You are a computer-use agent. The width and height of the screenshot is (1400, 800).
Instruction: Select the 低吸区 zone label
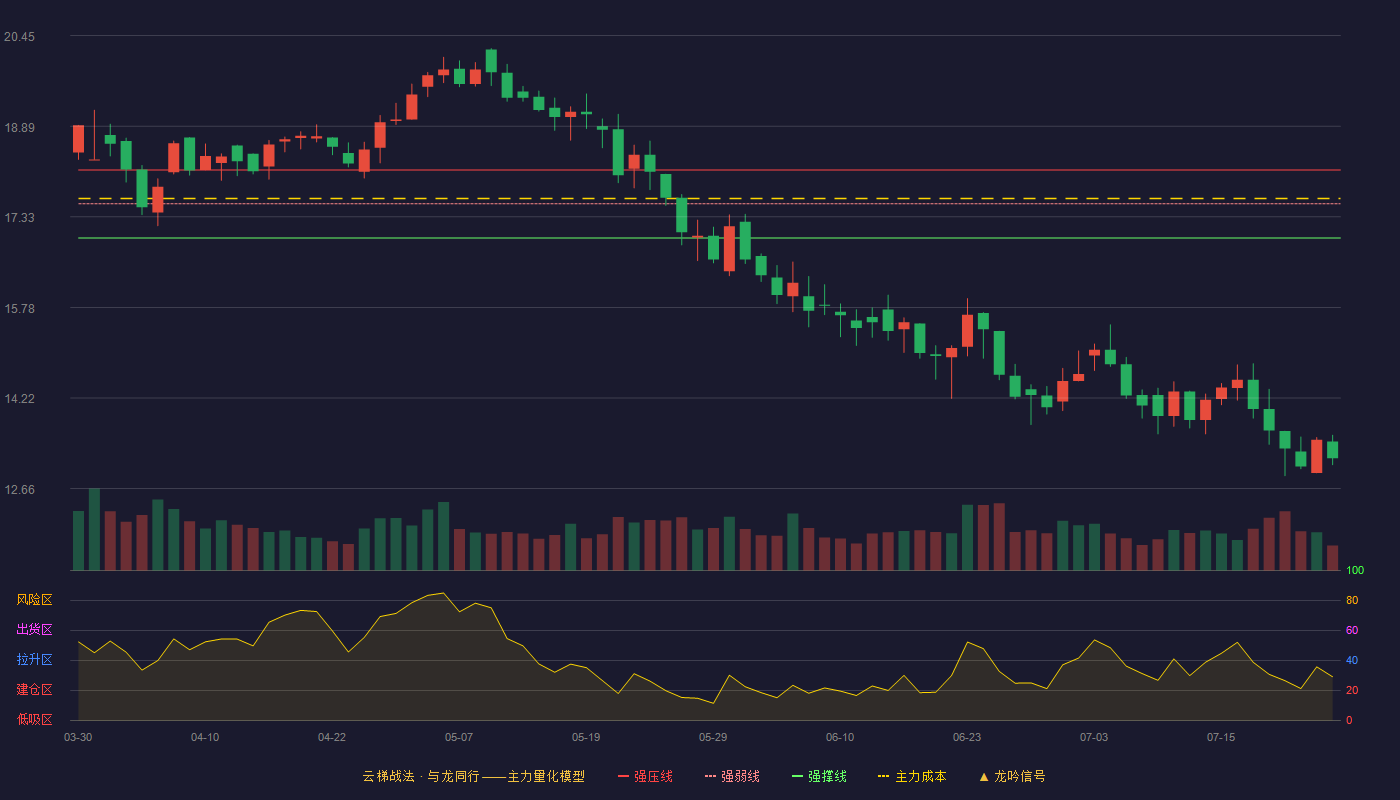[34, 719]
